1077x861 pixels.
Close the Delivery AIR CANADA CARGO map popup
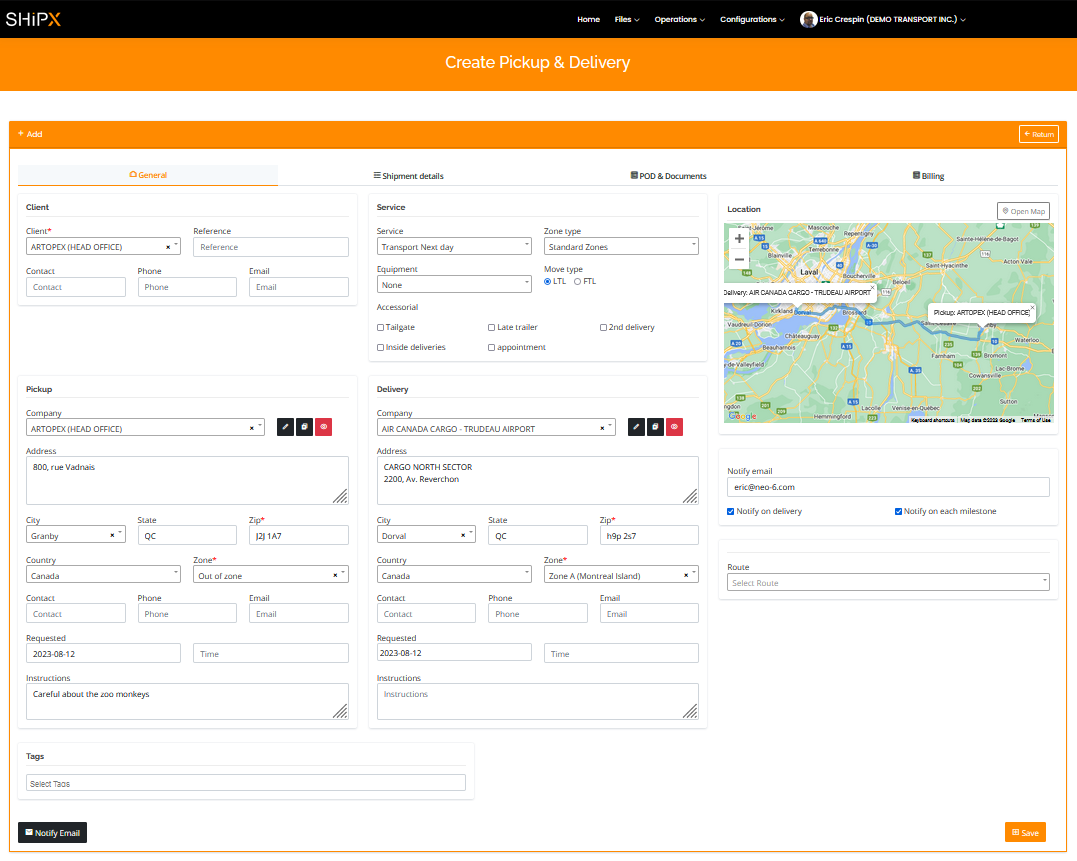[873, 287]
